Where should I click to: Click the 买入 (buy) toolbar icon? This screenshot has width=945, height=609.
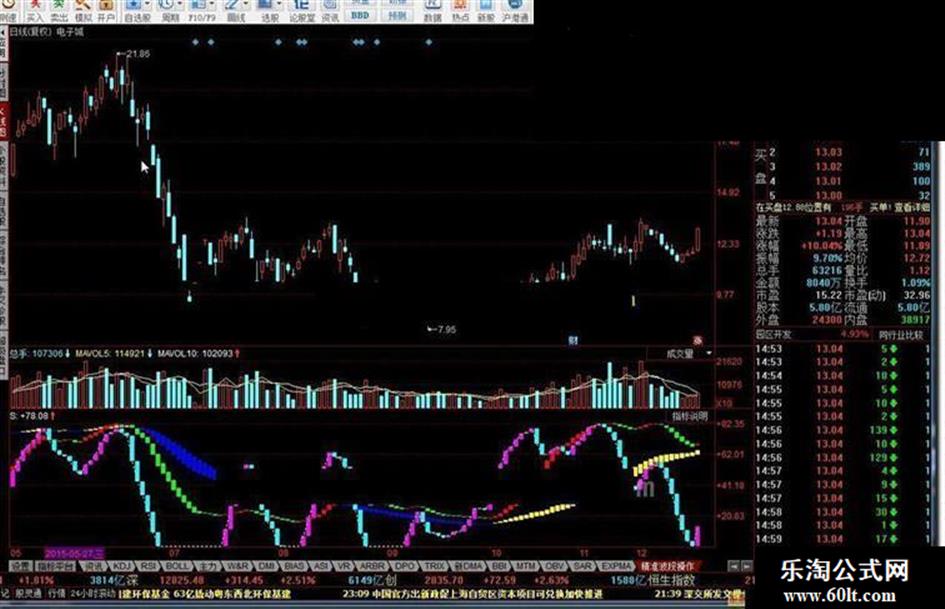tap(35, 10)
